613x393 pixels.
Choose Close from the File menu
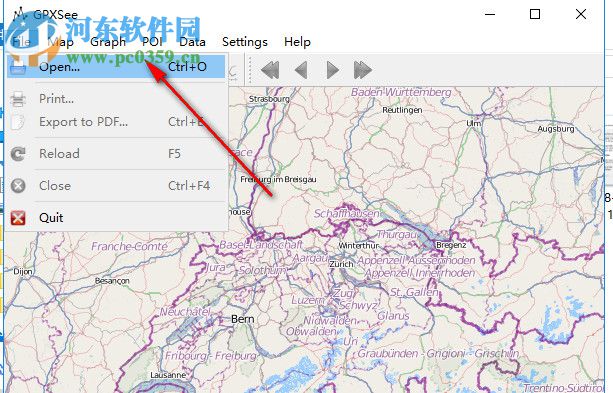[x=116, y=186]
